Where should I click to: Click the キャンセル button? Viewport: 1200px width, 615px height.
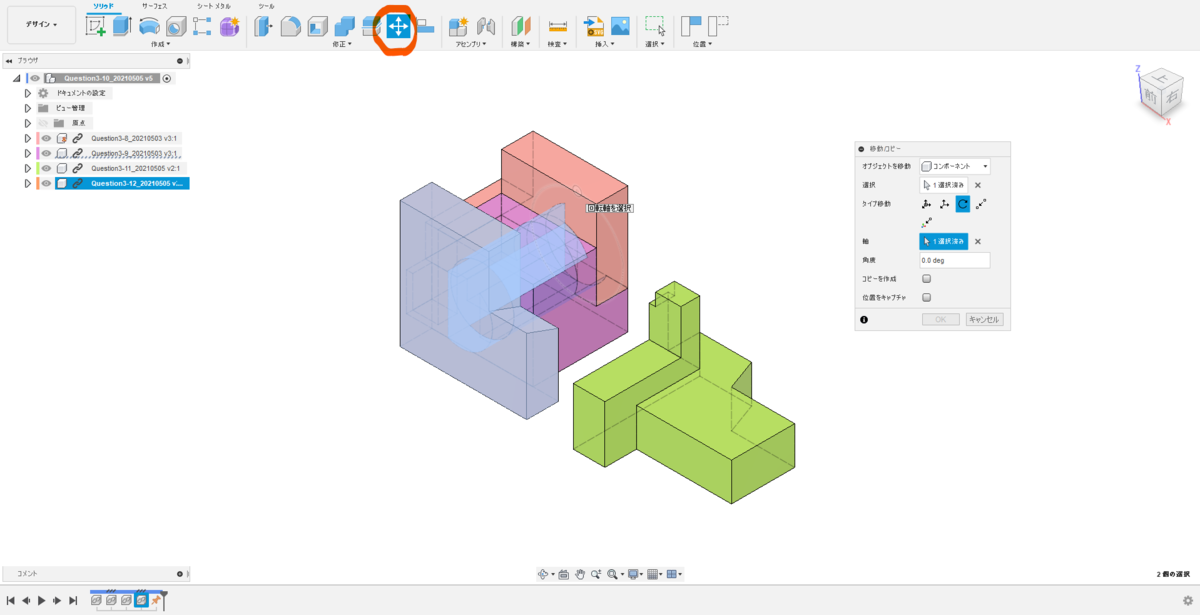coord(984,320)
